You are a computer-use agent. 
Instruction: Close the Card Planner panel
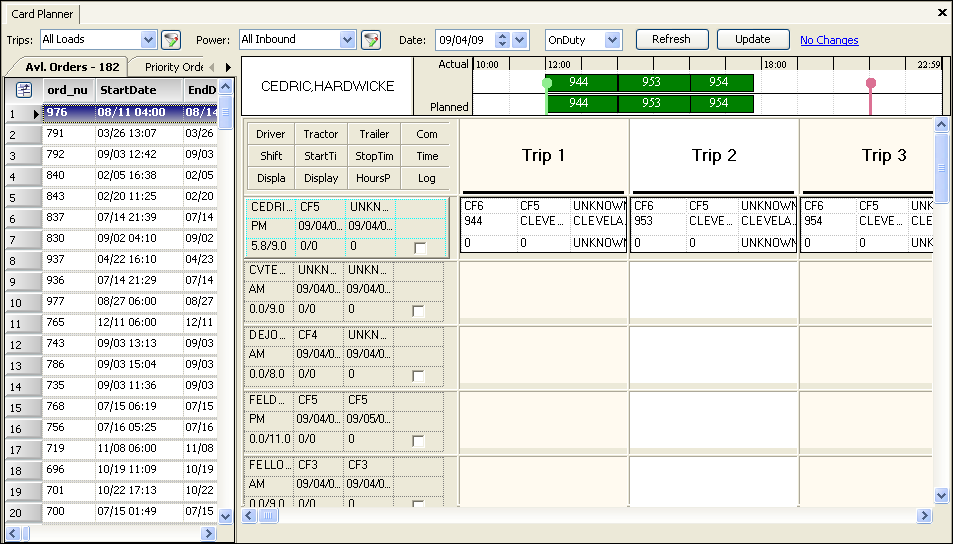click(942, 13)
